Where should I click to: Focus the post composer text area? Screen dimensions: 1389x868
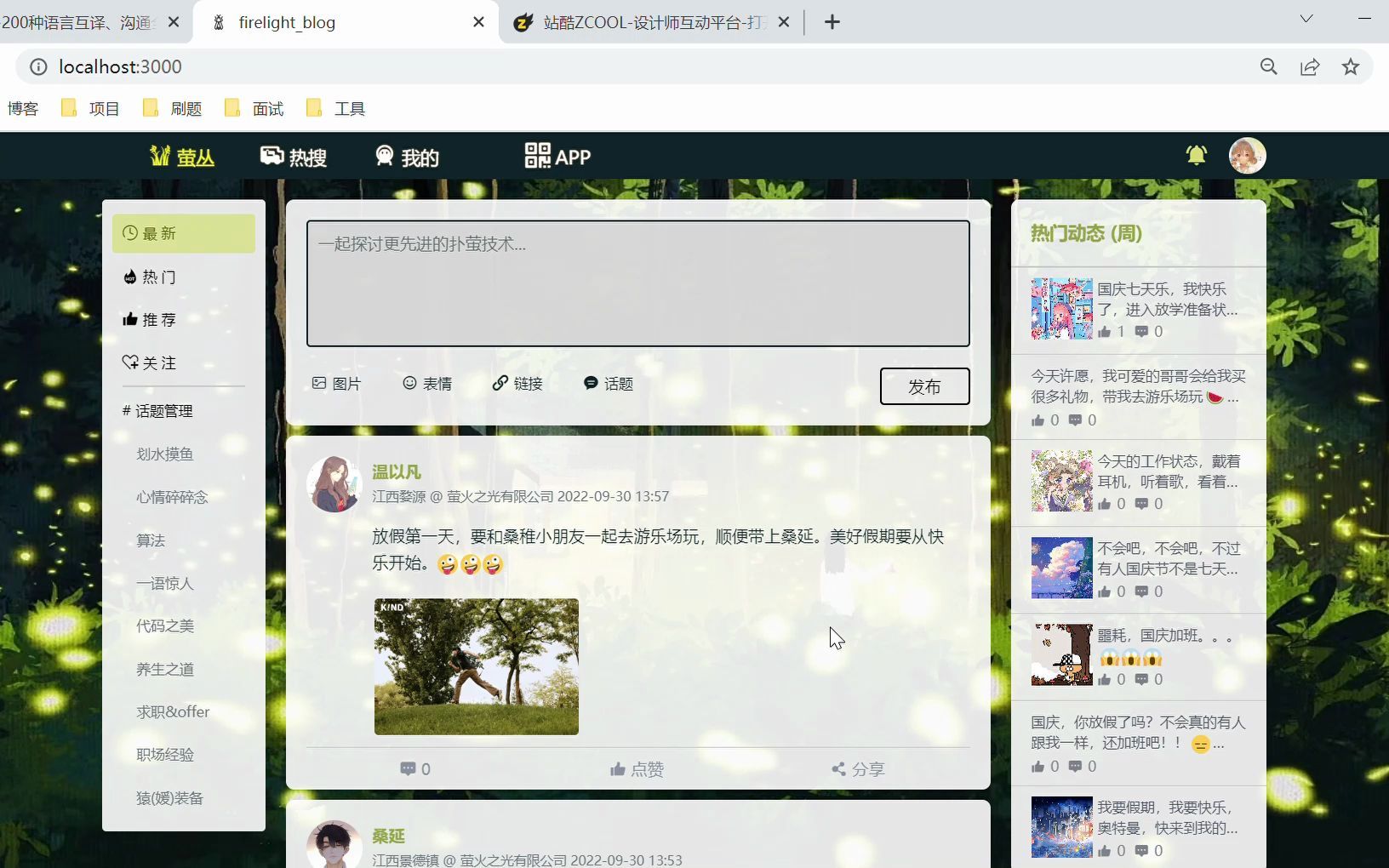(638, 283)
